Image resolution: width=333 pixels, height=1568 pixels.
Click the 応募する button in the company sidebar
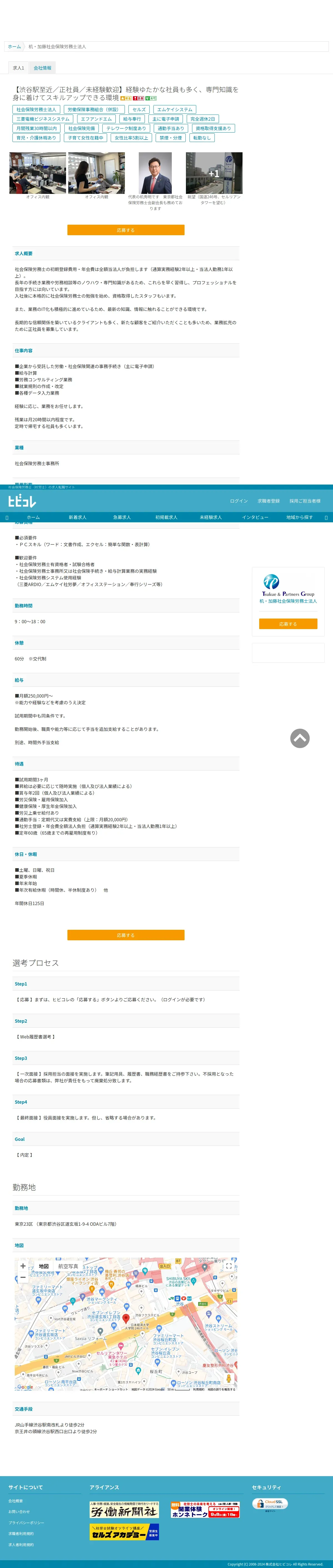(x=288, y=624)
